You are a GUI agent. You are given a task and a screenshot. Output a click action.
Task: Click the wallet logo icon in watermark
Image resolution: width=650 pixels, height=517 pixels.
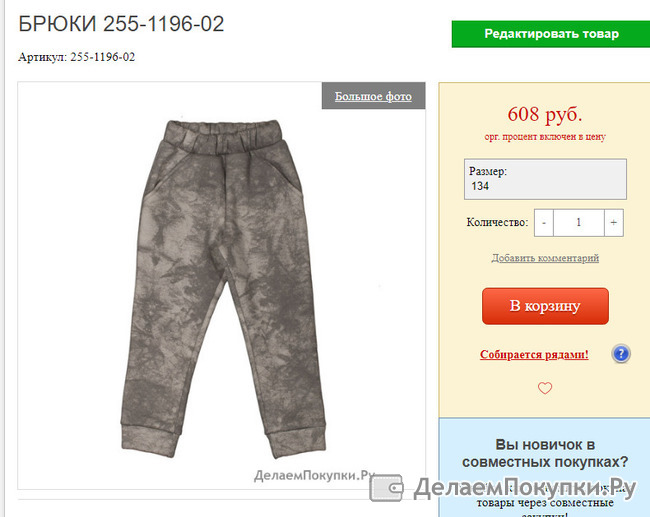click(386, 488)
